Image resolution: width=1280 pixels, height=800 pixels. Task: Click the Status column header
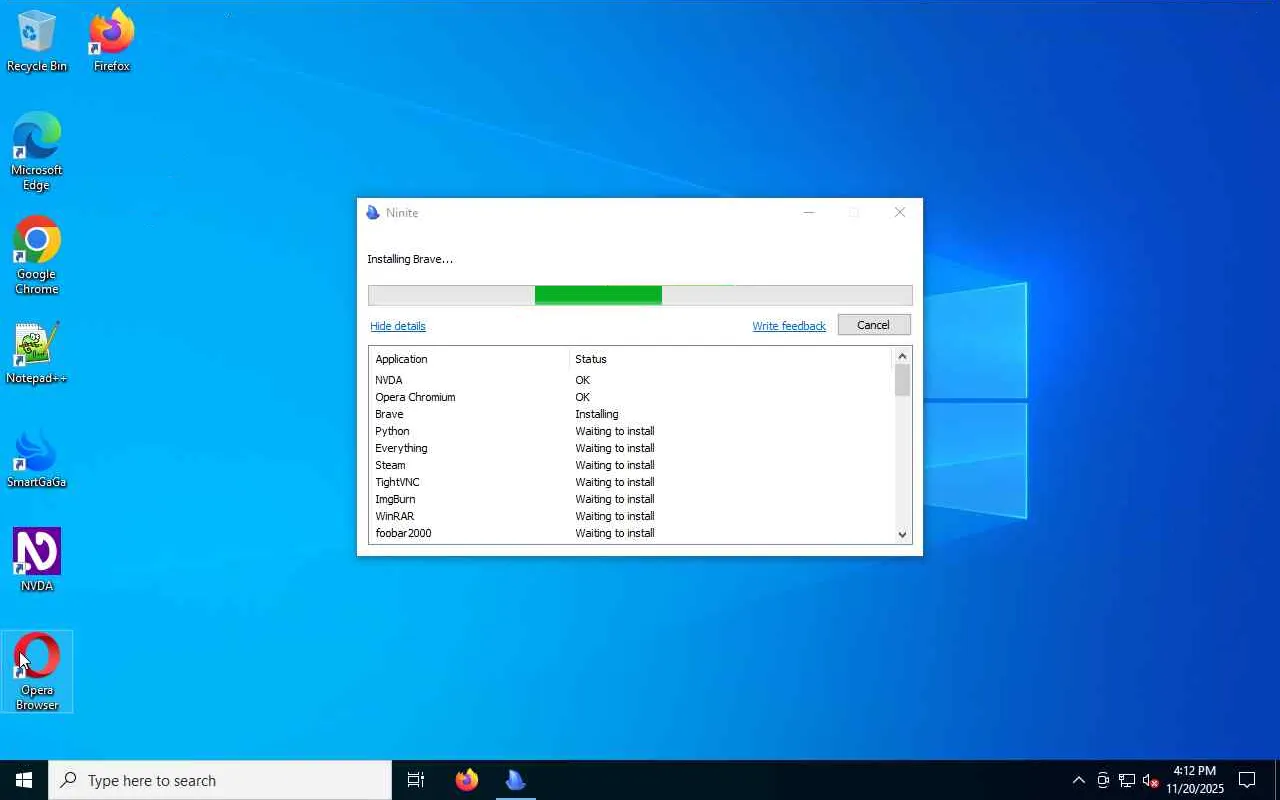730,359
